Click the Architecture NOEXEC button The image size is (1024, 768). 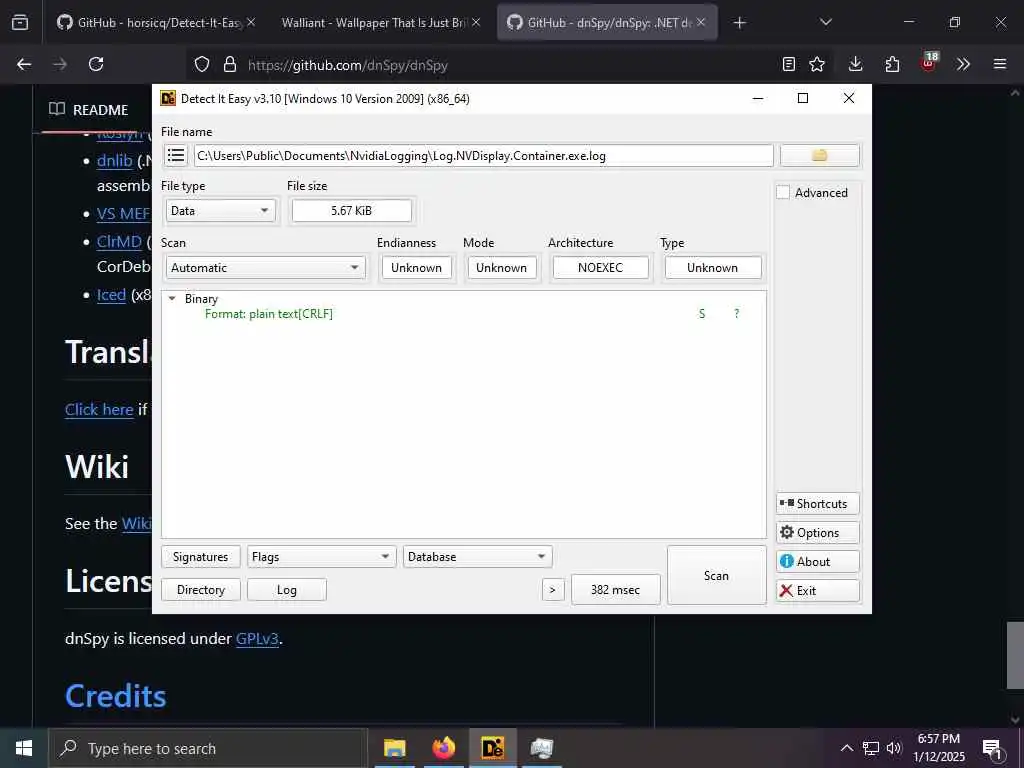pos(601,268)
